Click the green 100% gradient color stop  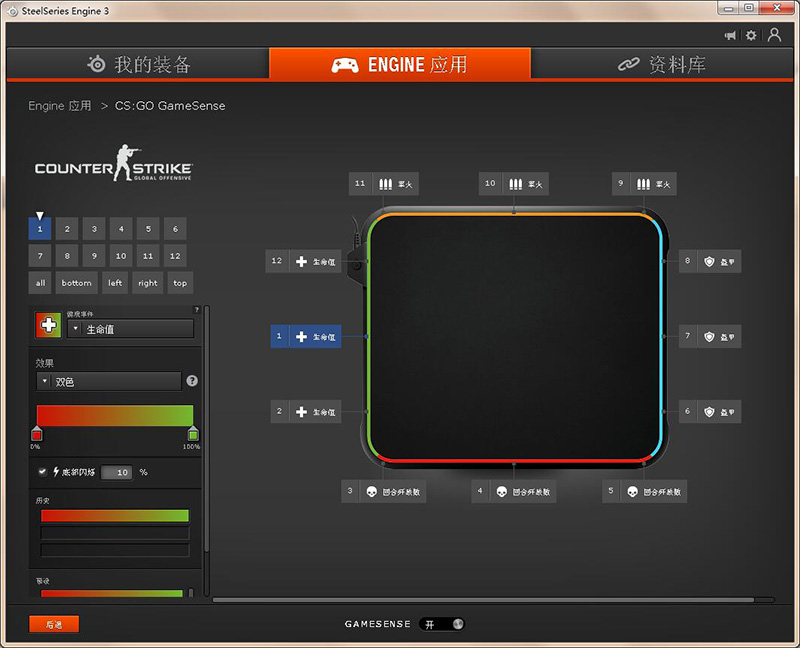coord(193,434)
